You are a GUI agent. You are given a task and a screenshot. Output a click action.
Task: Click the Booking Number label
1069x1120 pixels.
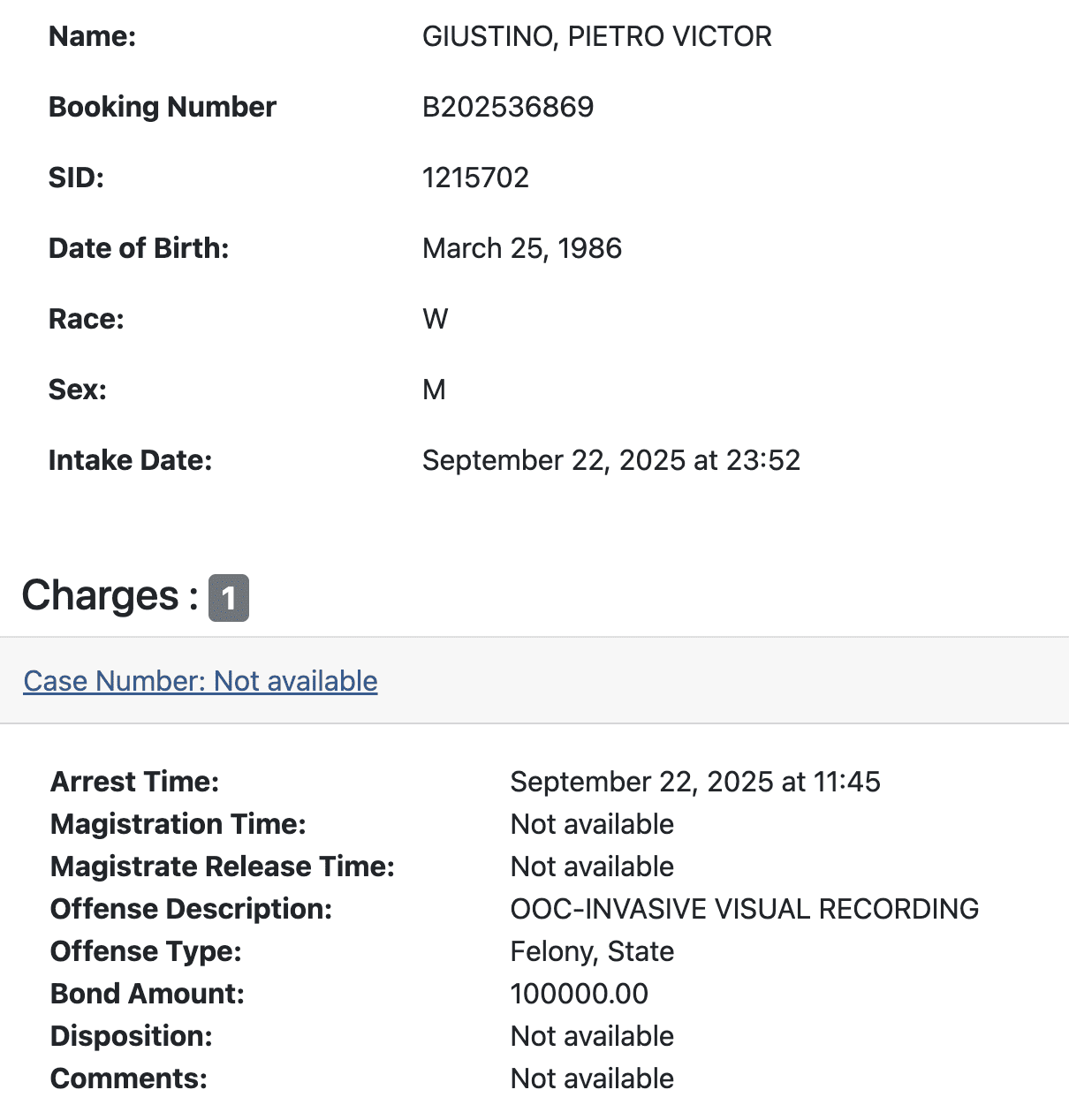[x=163, y=107]
